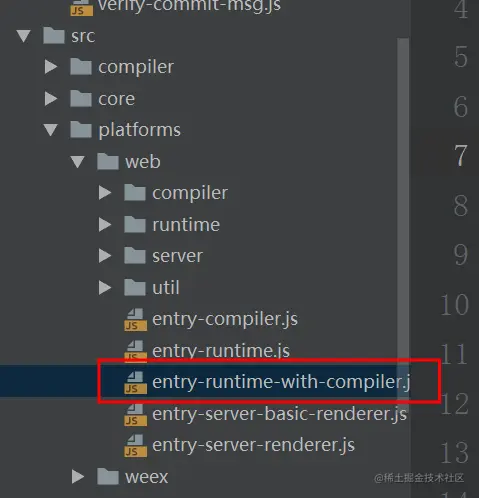Click line number 7 in the gutter
Image resolution: width=479 pixels, height=498 pixels.
pos(461,156)
